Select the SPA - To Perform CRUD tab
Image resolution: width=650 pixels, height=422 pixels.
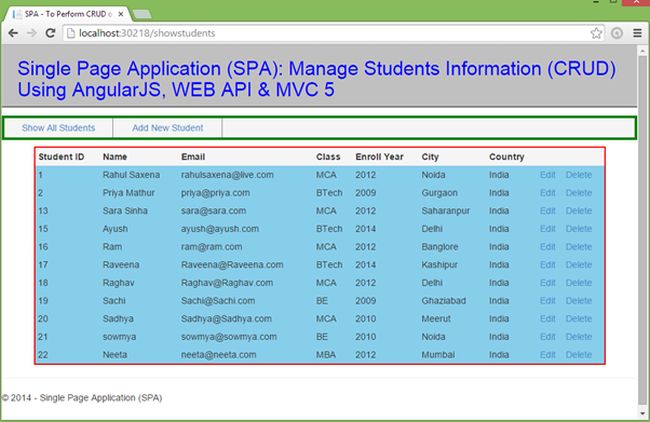point(67,14)
